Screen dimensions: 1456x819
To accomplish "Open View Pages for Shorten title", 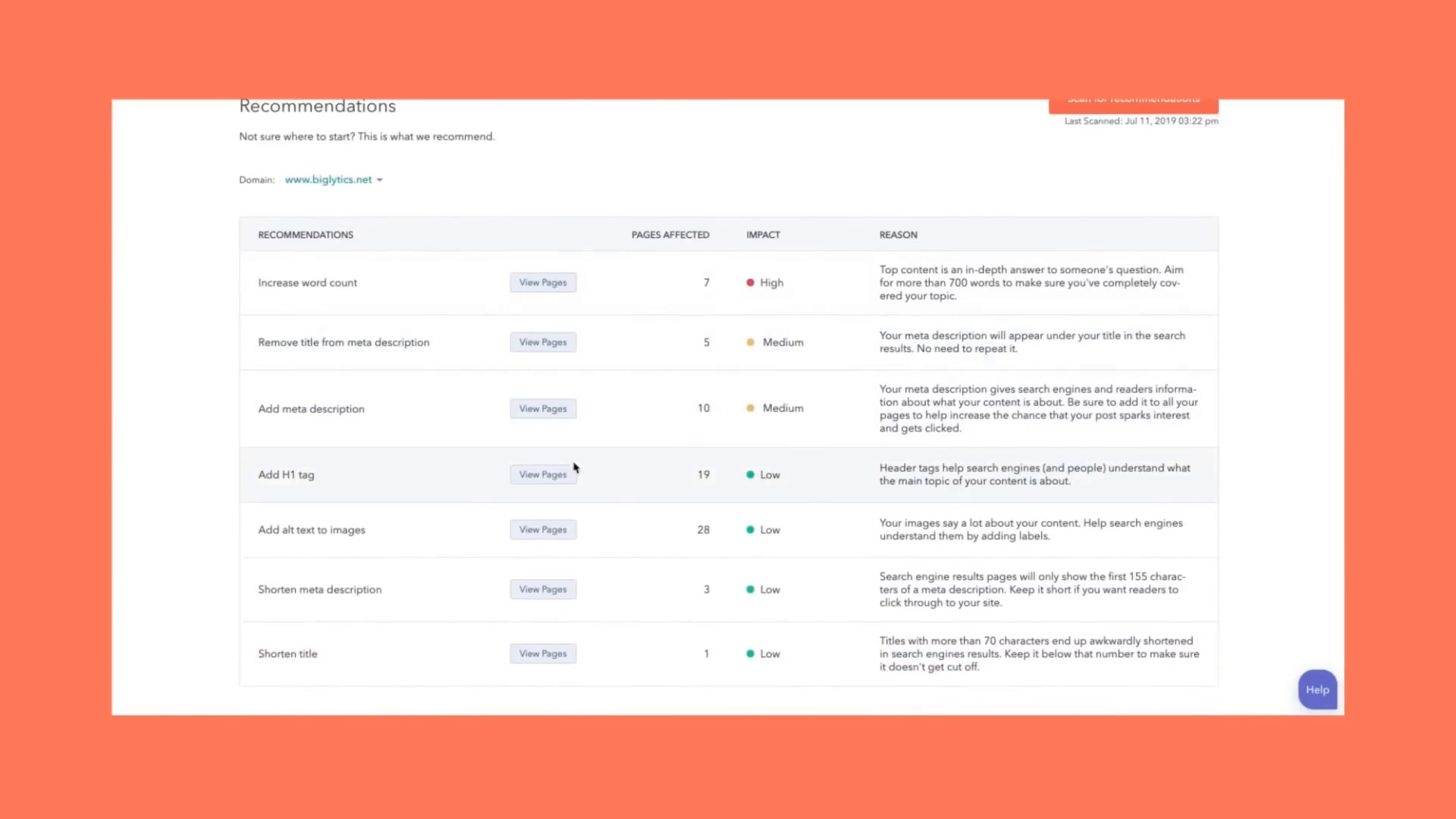I will point(543,654).
